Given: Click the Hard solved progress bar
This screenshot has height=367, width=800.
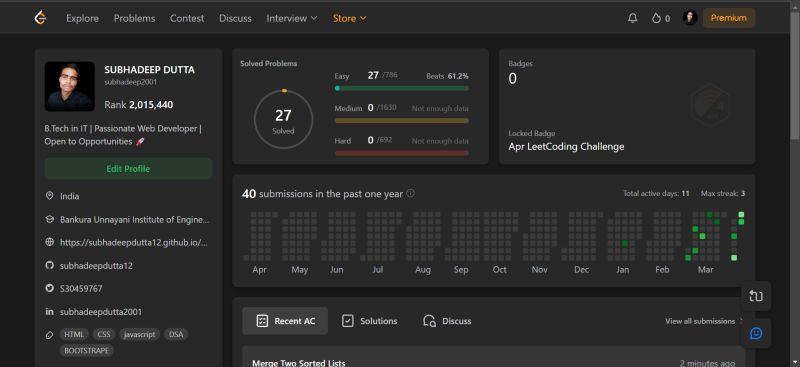Looking at the screenshot, I should [402, 153].
